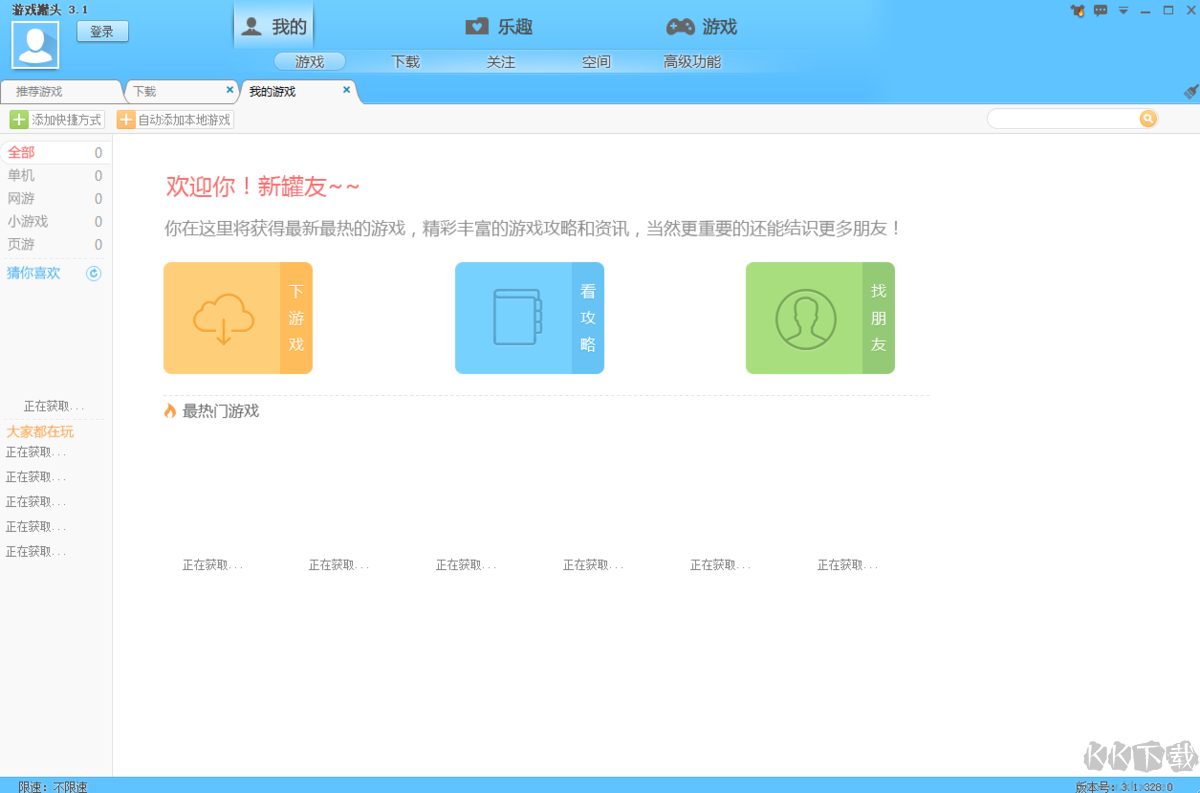
Task: Refresh 猜你喜欢 suggestions with circular arrow icon
Action: [93, 273]
